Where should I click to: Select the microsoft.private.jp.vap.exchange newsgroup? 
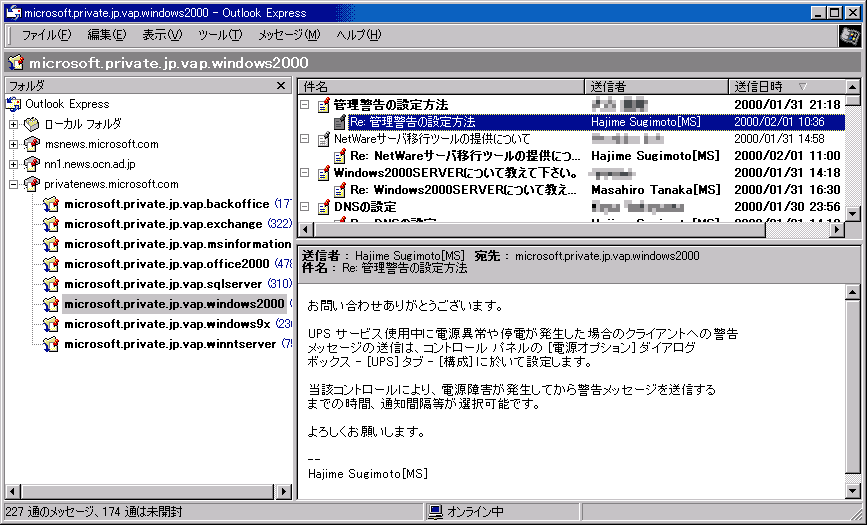[x=162, y=224]
